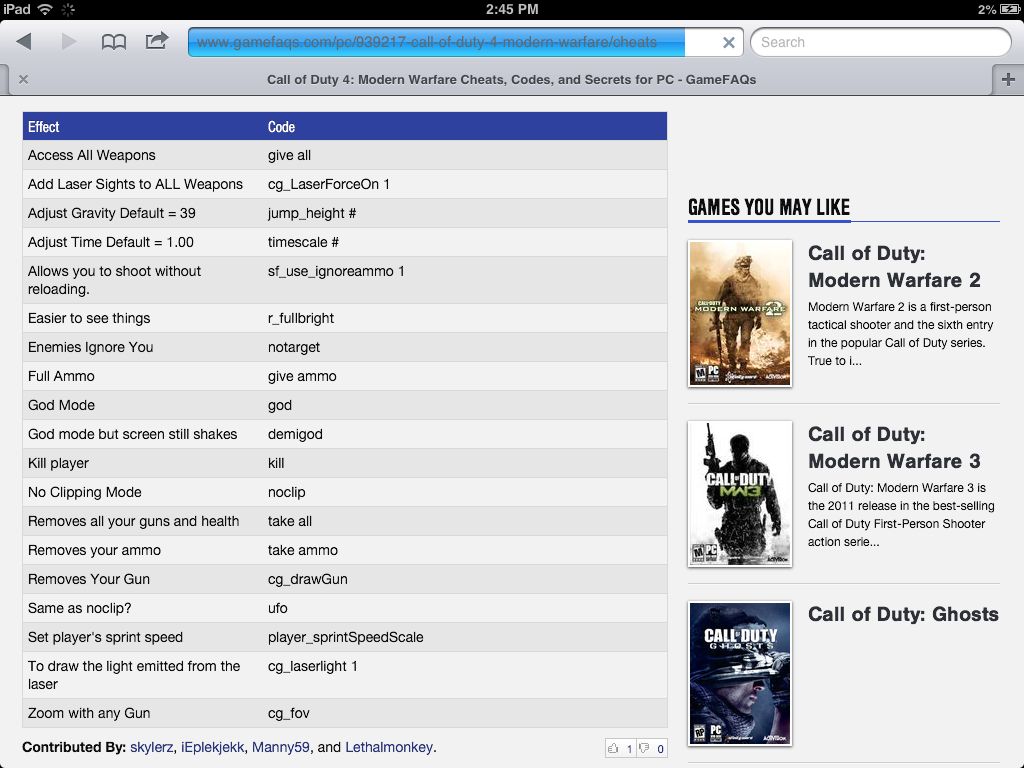Open the bookmarks book icon
The image size is (1024, 768).
point(114,42)
